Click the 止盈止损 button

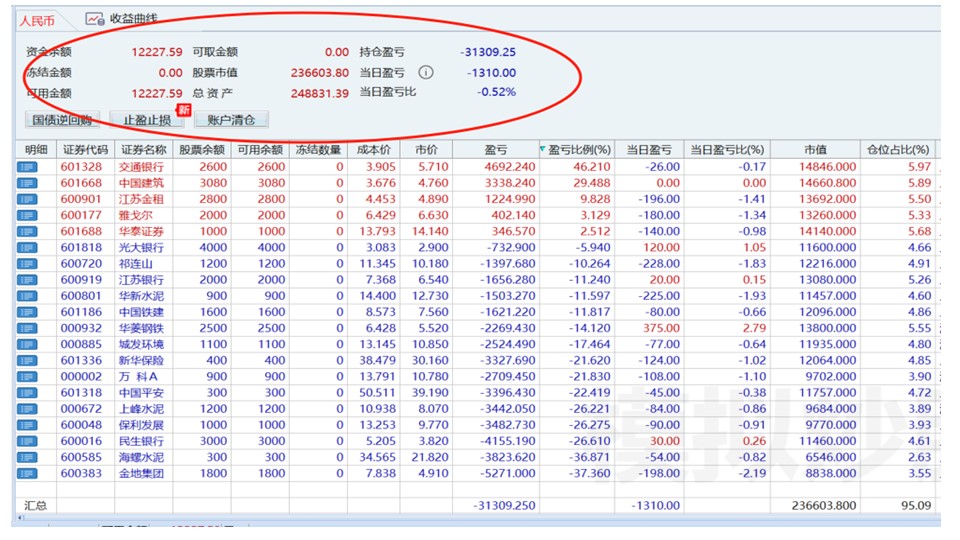147,120
